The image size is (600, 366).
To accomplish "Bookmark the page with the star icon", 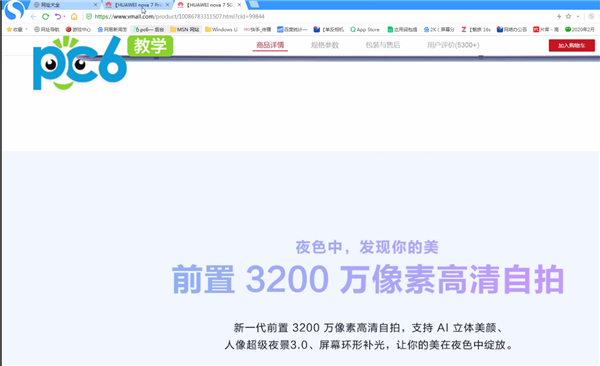I will click(x=569, y=16).
